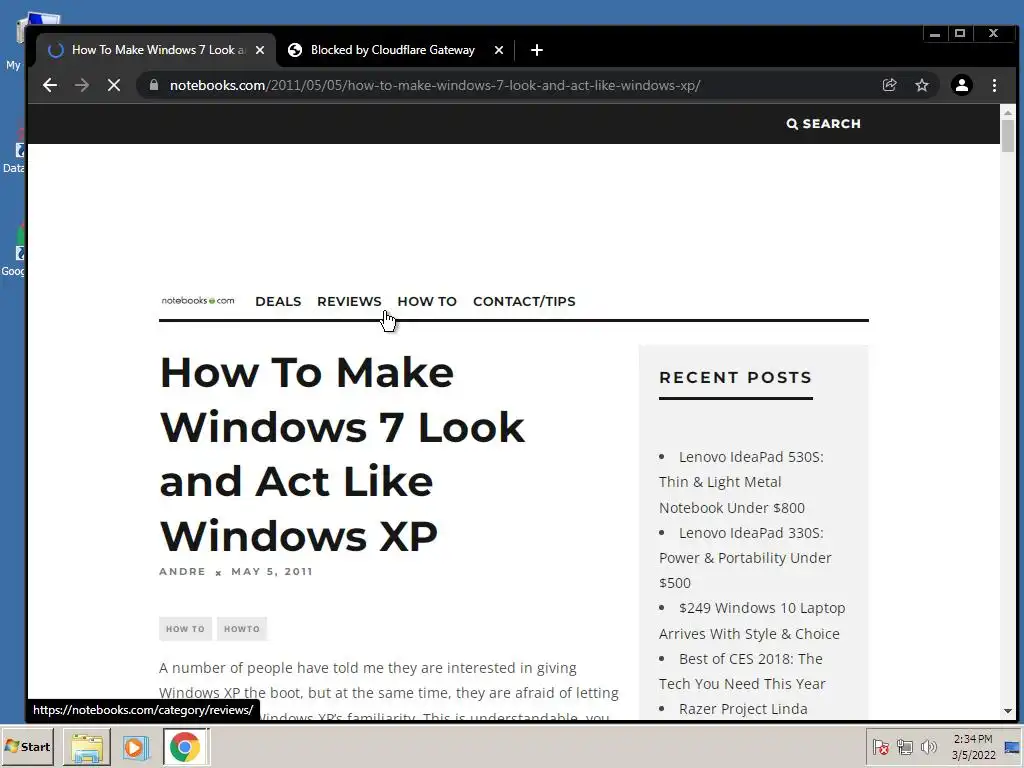1024x768 pixels.
Task: Go back to the previous page
Action: (50, 86)
